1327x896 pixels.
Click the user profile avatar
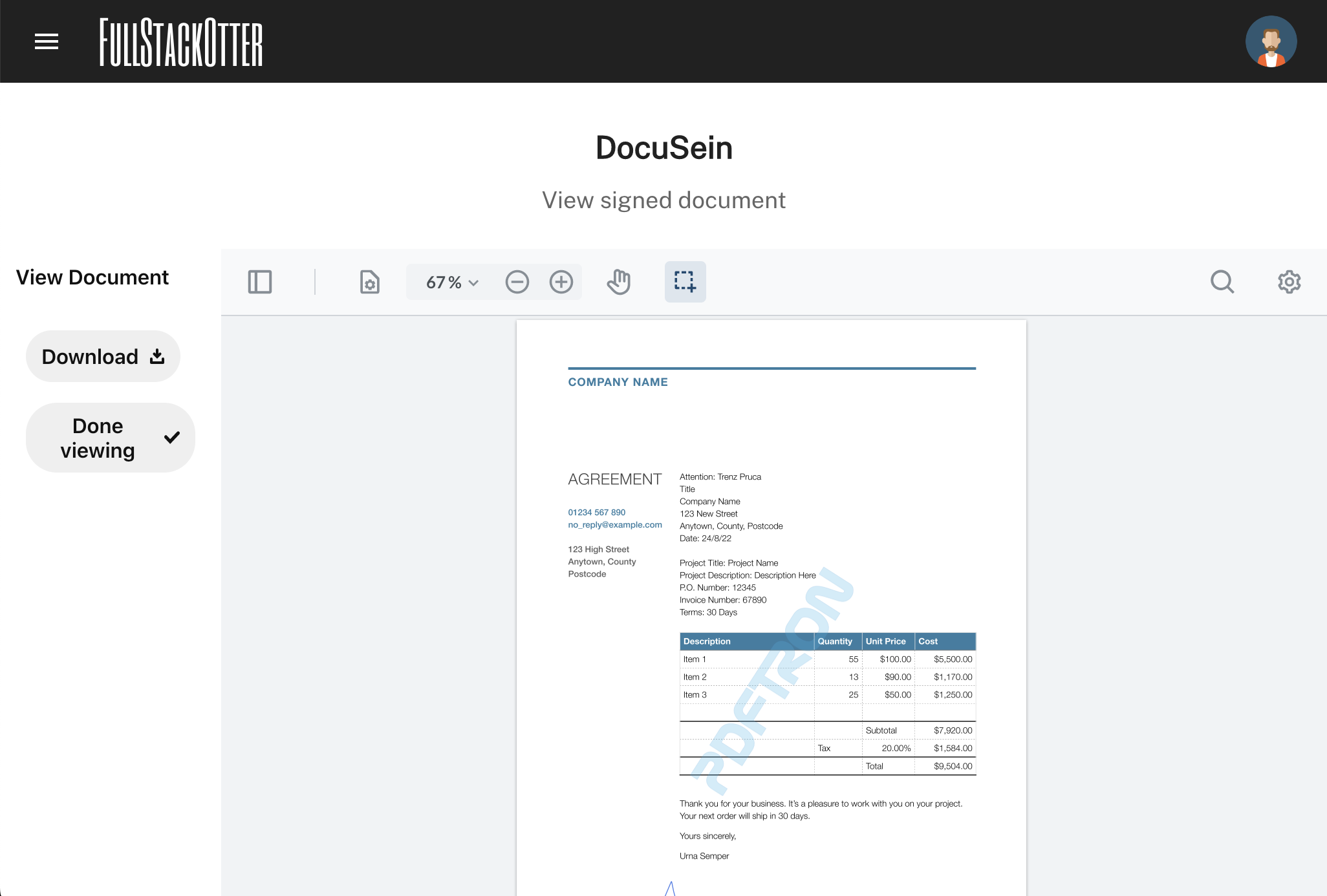click(x=1271, y=41)
